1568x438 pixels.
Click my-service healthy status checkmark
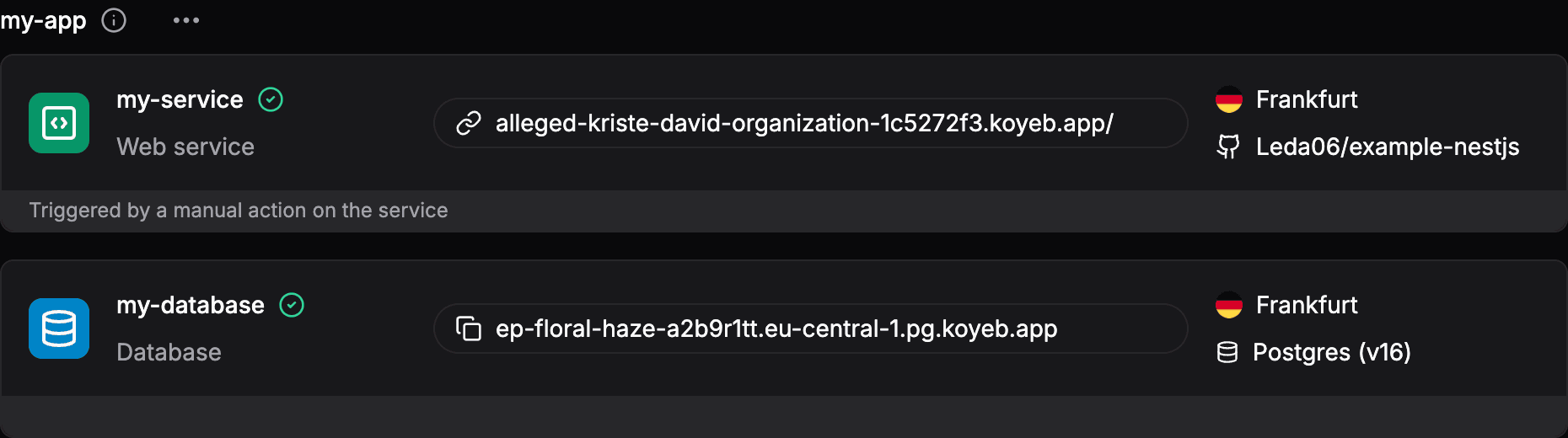(271, 99)
